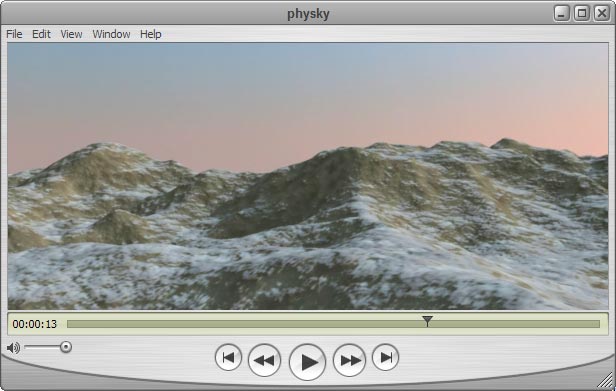Click the mountain video frame
Viewport: 616px width, 391px height.
pyautogui.click(x=308, y=176)
